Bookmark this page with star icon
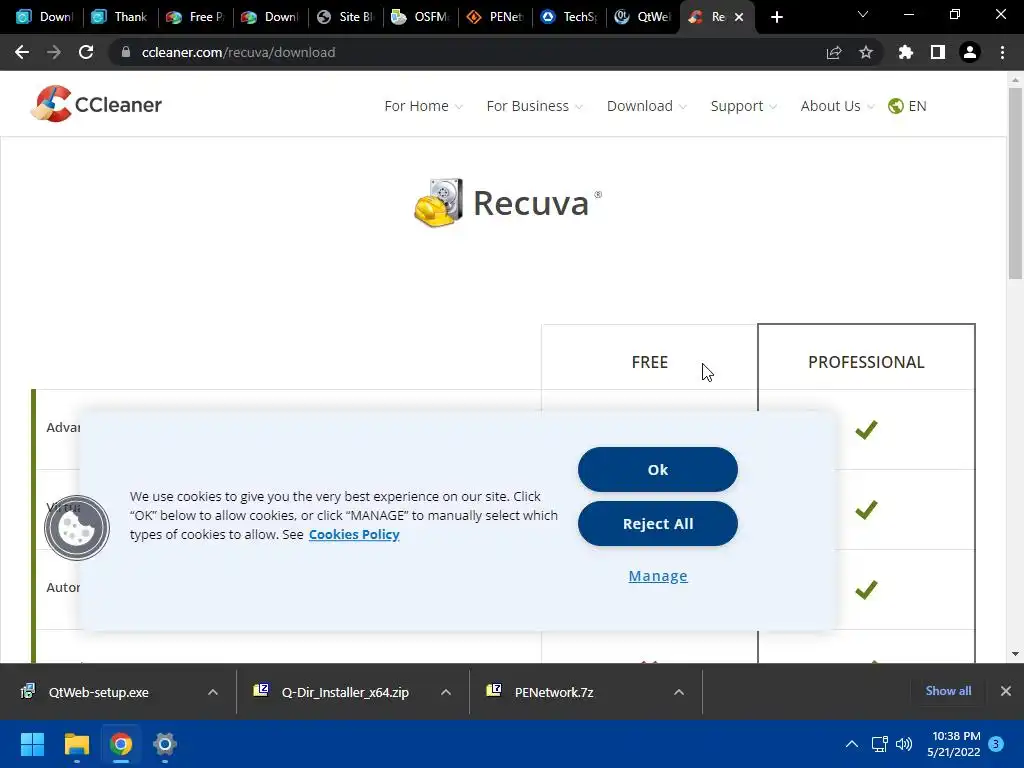 point(866,52)
